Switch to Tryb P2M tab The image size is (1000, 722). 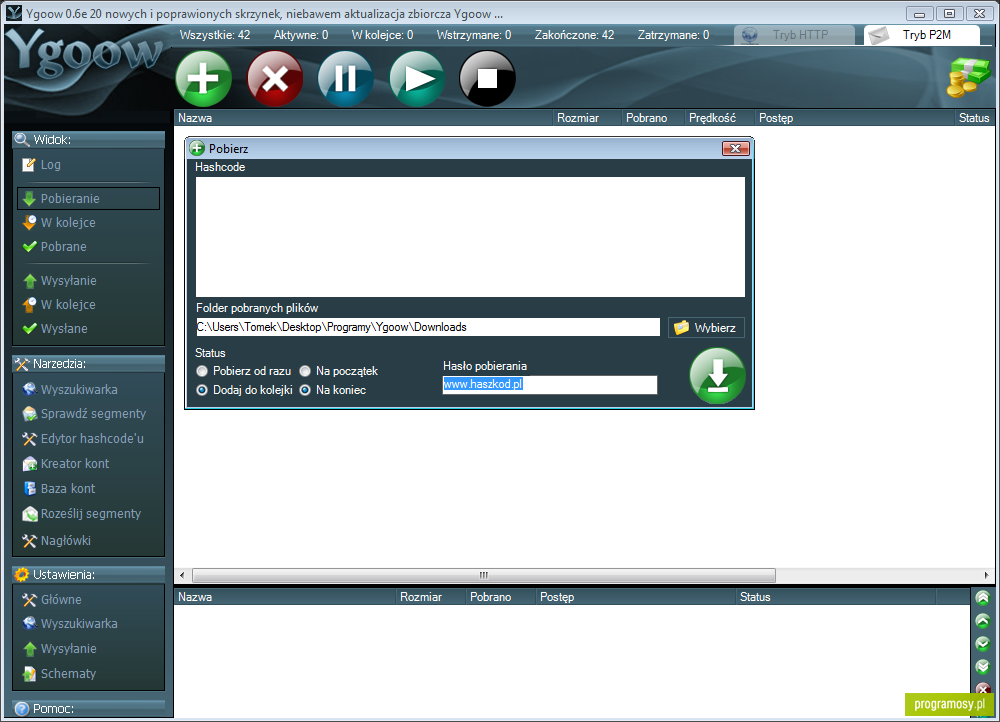point(922,35)
